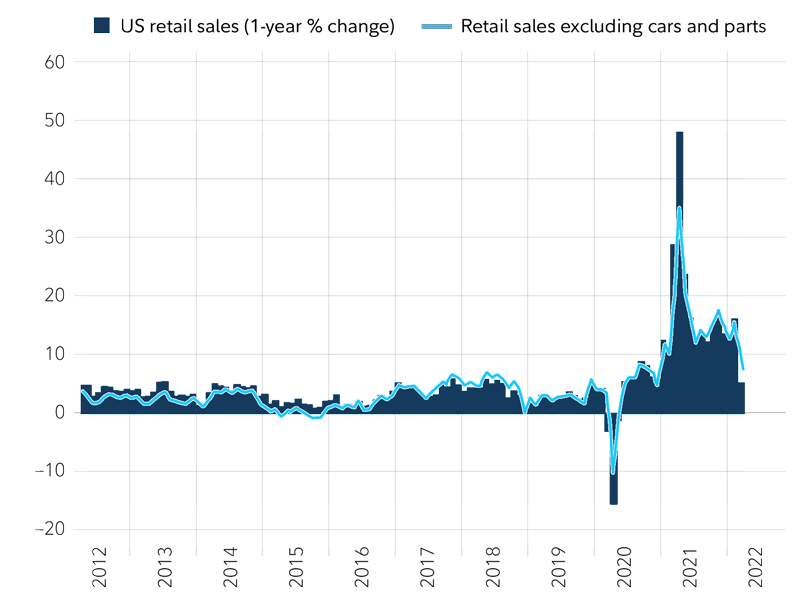Click the upper dark navy horizontal band
This screenshot has height=600, width=800.
point(411,167)
